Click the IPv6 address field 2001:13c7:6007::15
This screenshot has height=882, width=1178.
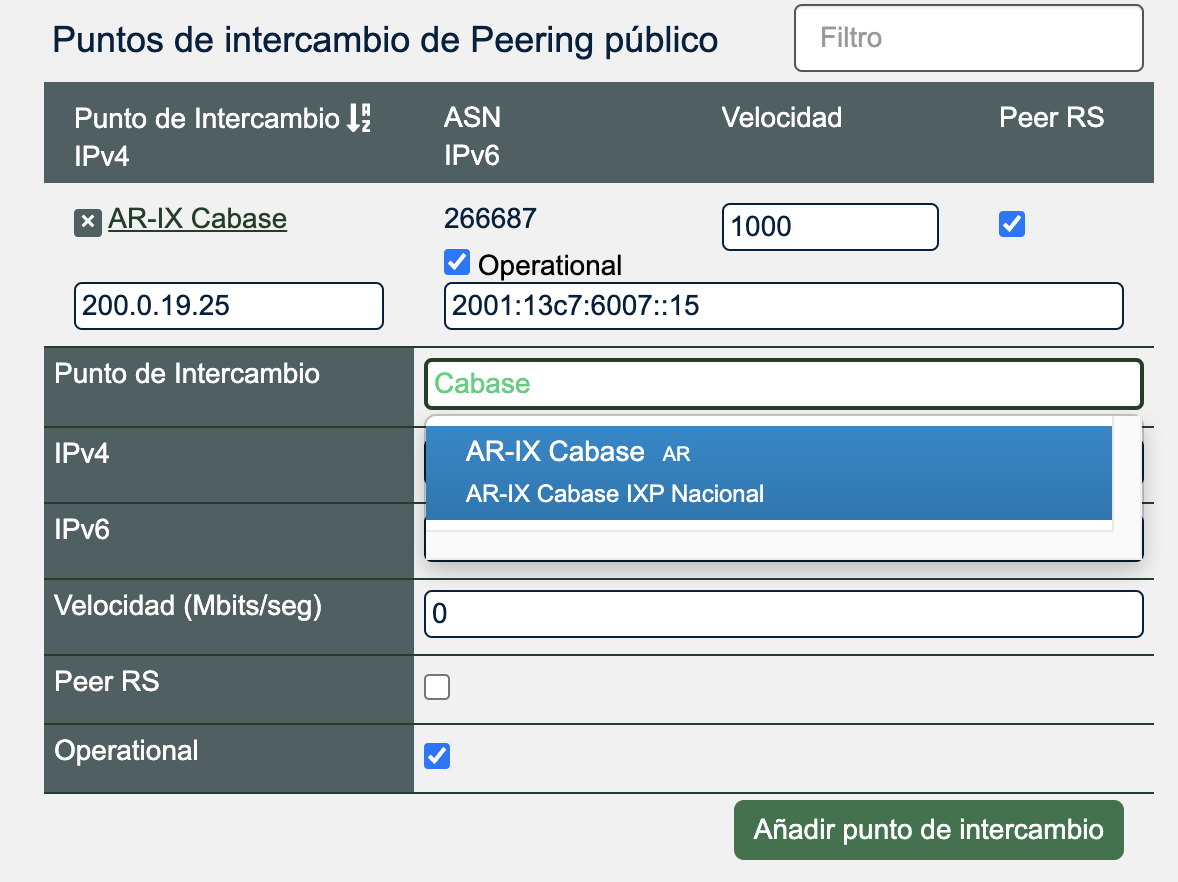(783, 306)
